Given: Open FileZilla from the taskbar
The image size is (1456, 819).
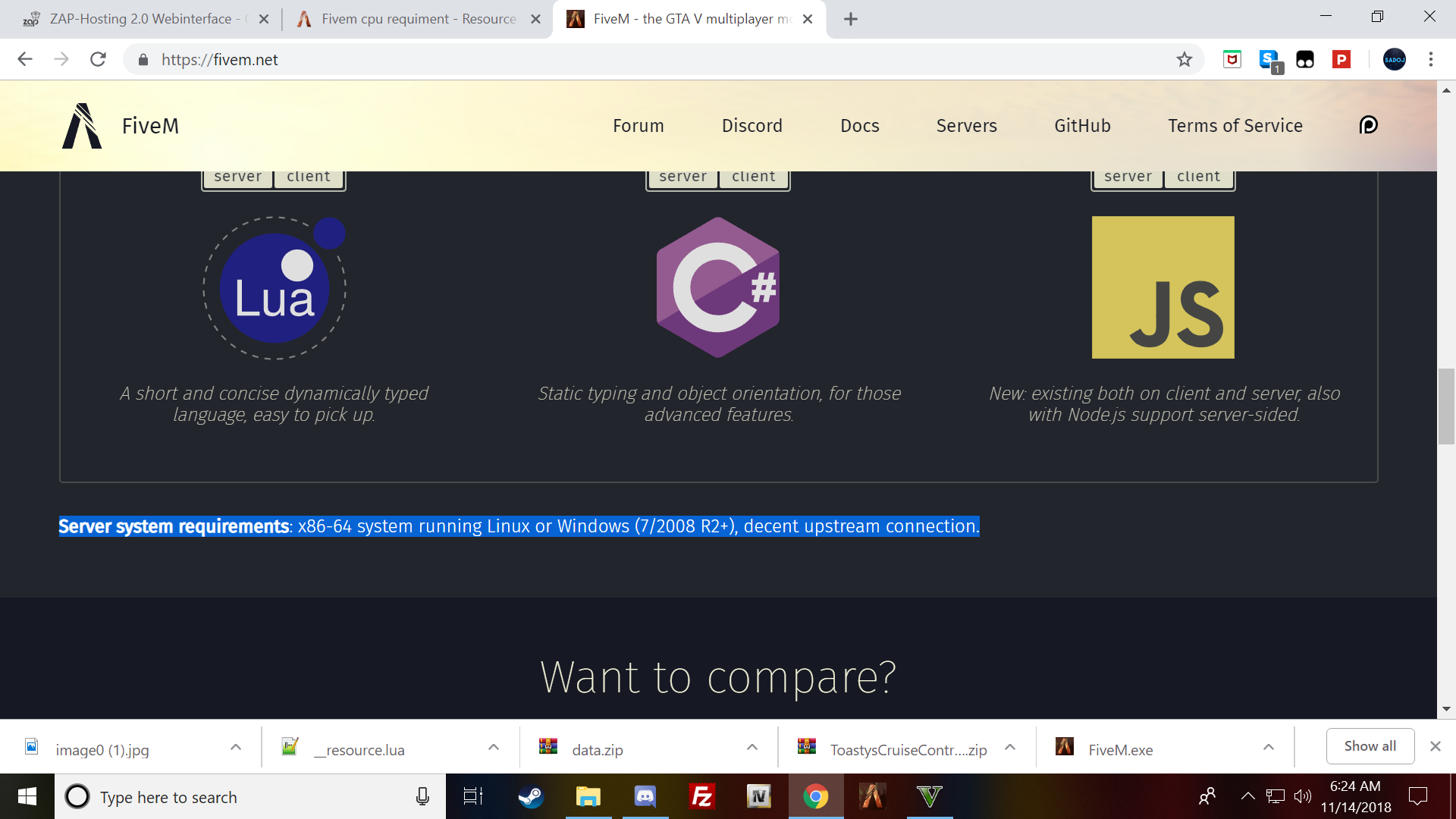Looking at the screenshot, I should (x=702, y=796).
